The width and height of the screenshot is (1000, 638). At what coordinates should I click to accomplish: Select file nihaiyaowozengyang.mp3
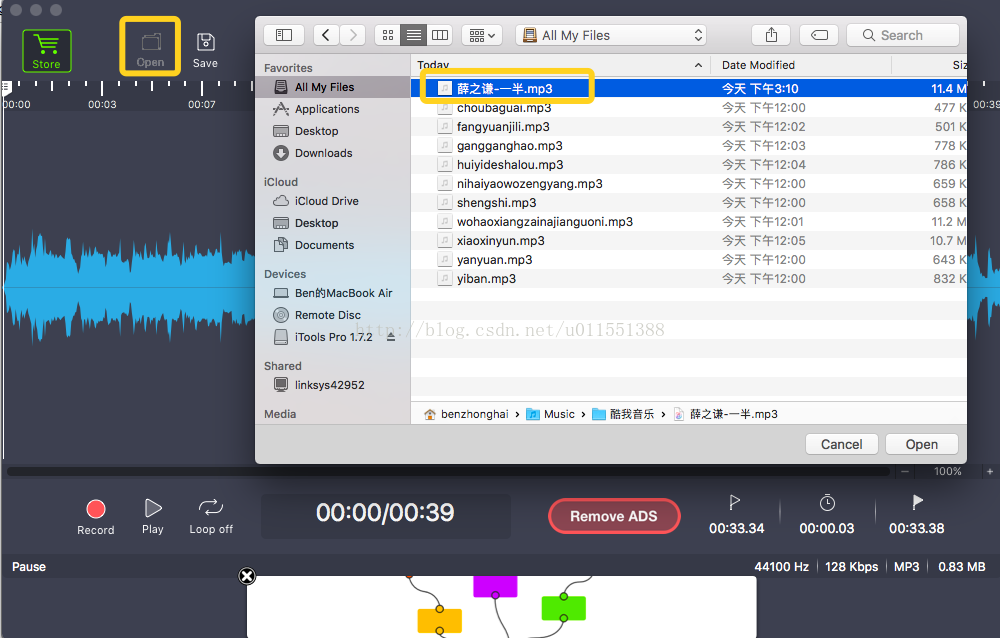pyautogui.click(x=689, y=184)
